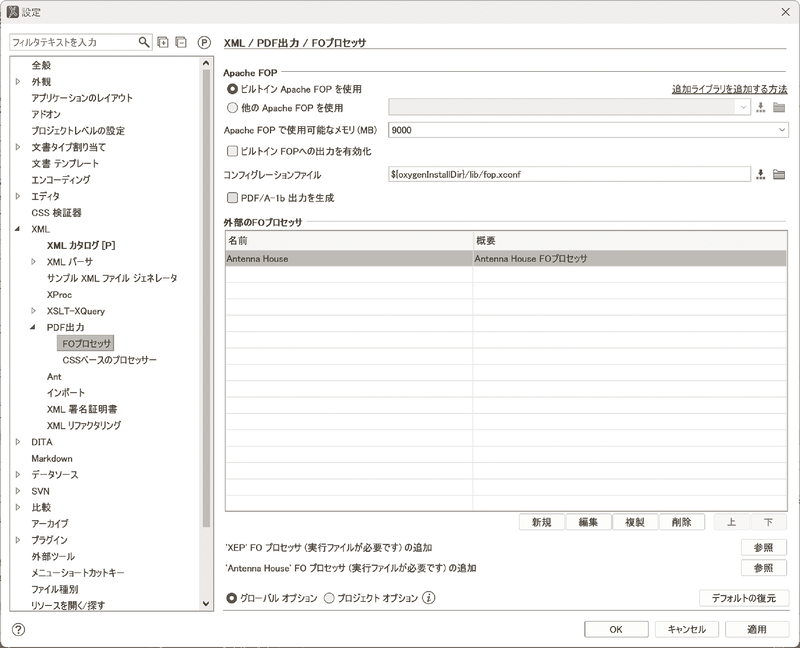Select アドオン in the settings tree
The height and width of the screenshot is (648, 800).
[x=46, y=114]
